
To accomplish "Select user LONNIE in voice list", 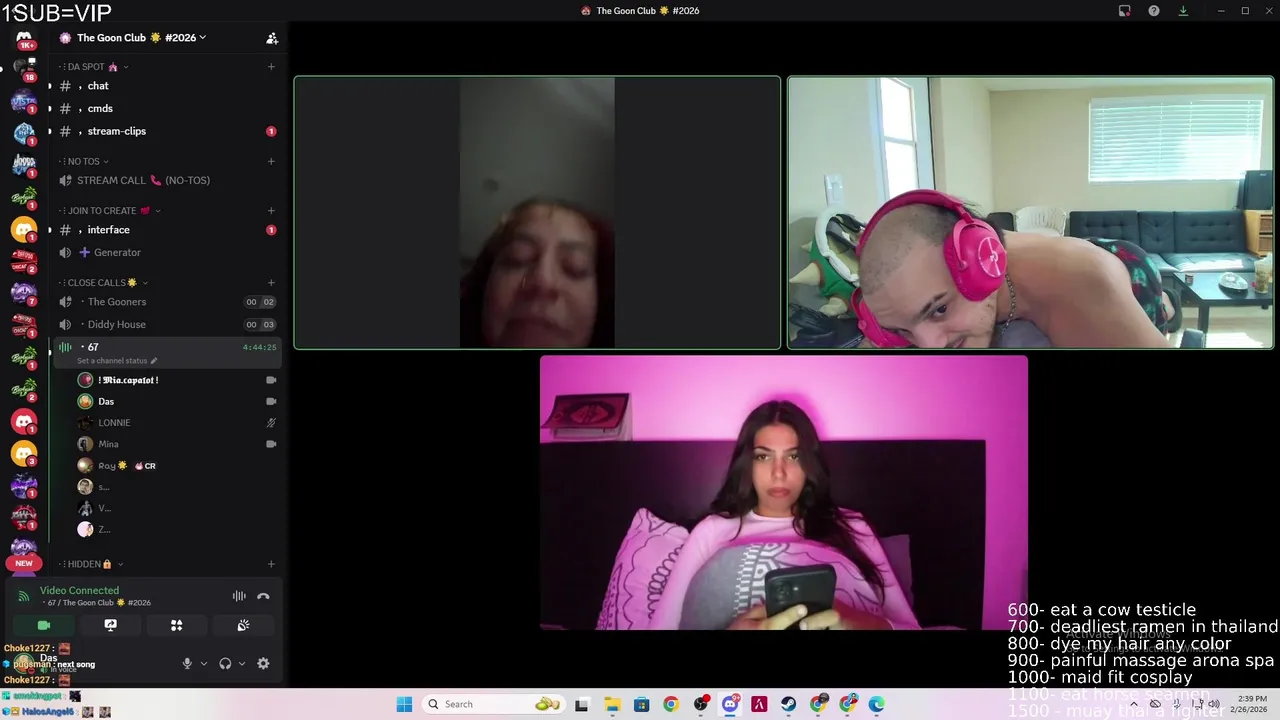I will click(x=176, y=423).
